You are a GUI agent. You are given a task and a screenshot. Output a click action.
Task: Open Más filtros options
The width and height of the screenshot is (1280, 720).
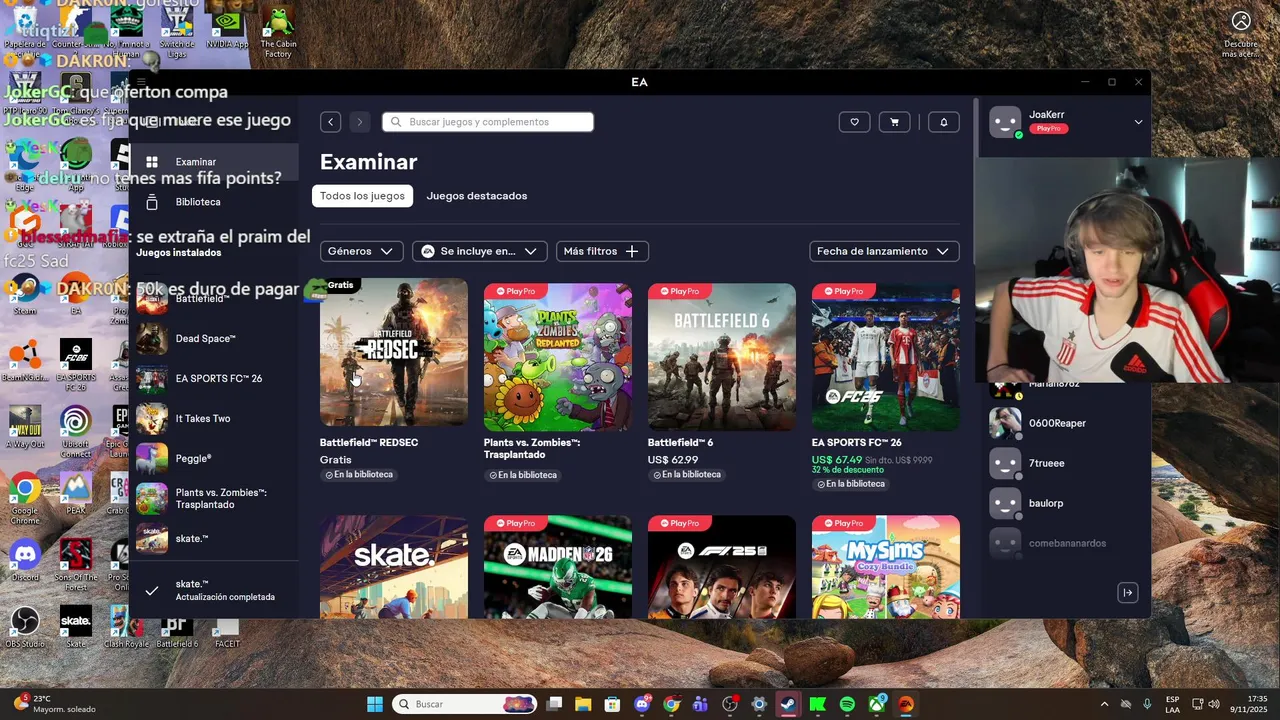602,251
